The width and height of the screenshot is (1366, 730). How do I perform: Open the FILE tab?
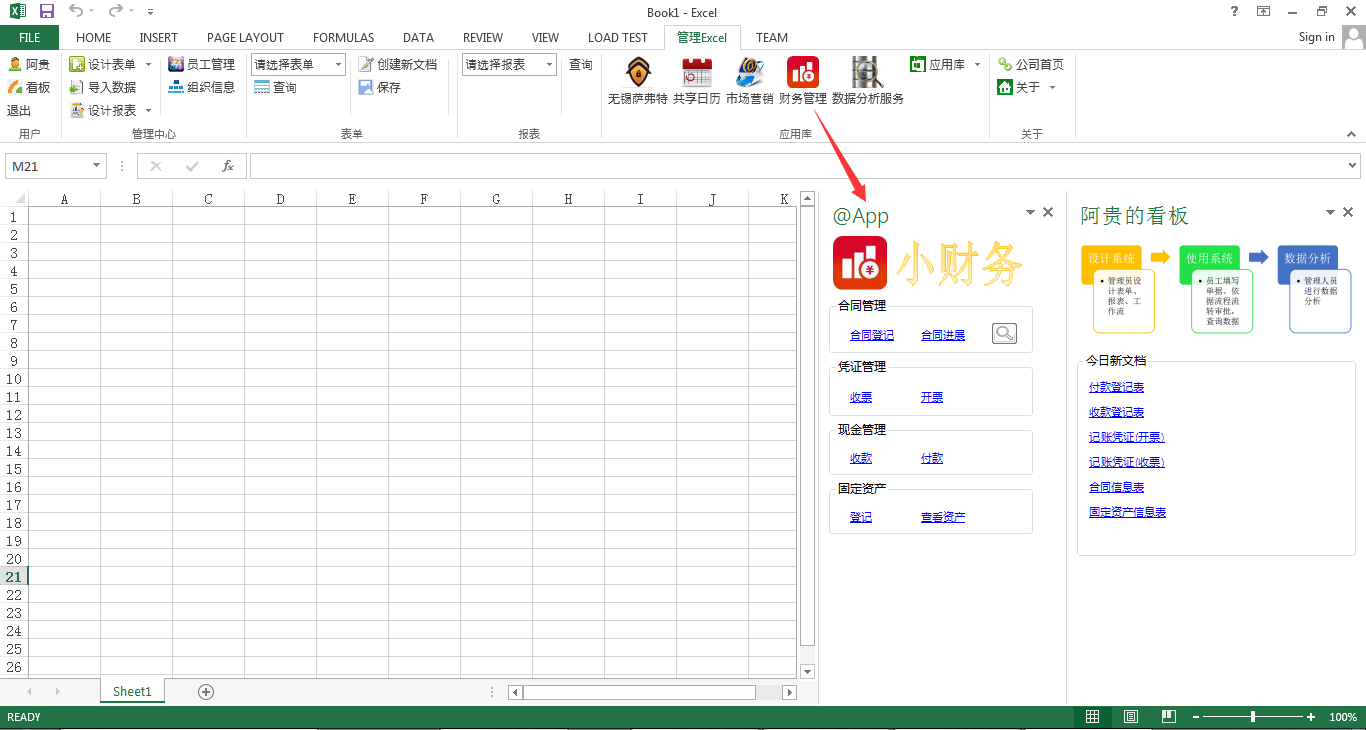coord(30,37)
